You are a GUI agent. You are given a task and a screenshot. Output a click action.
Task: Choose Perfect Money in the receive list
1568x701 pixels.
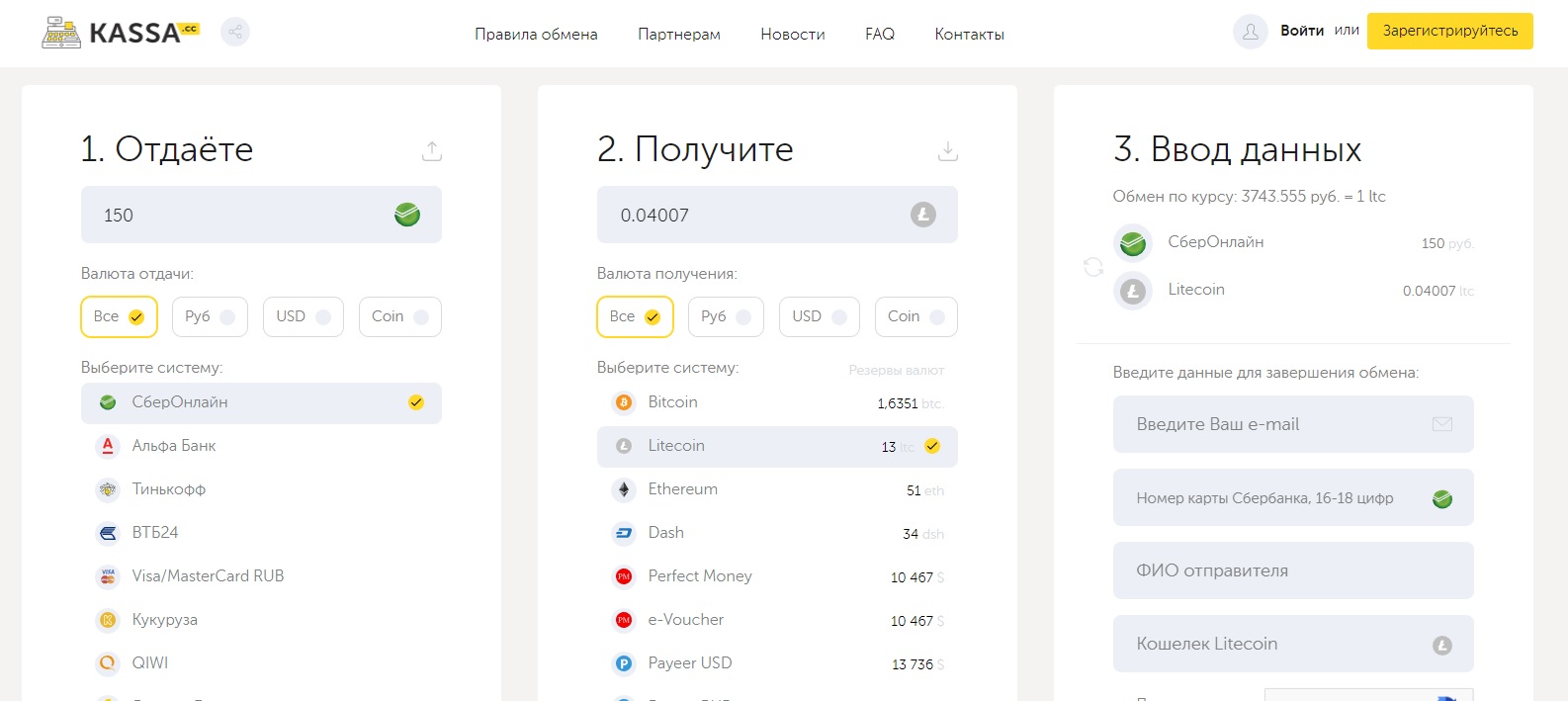click(777, 576)
